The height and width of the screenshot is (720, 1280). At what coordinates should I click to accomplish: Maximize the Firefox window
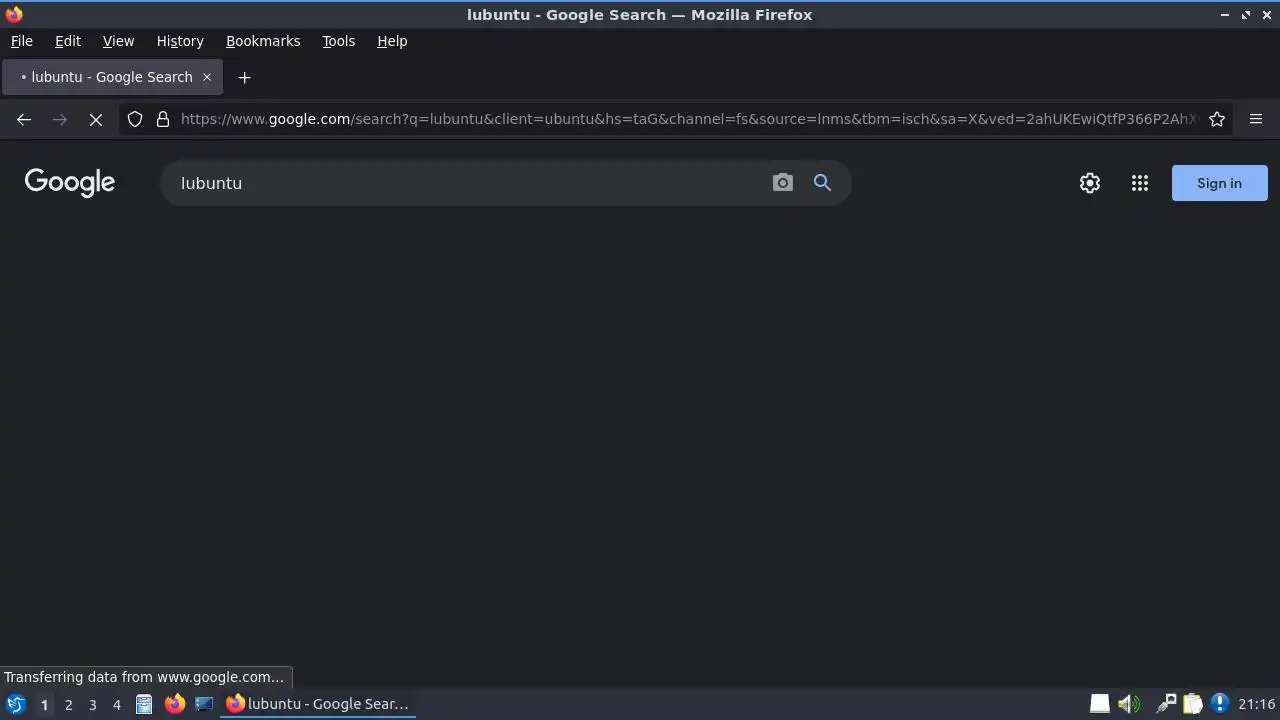coord(1246,14)
